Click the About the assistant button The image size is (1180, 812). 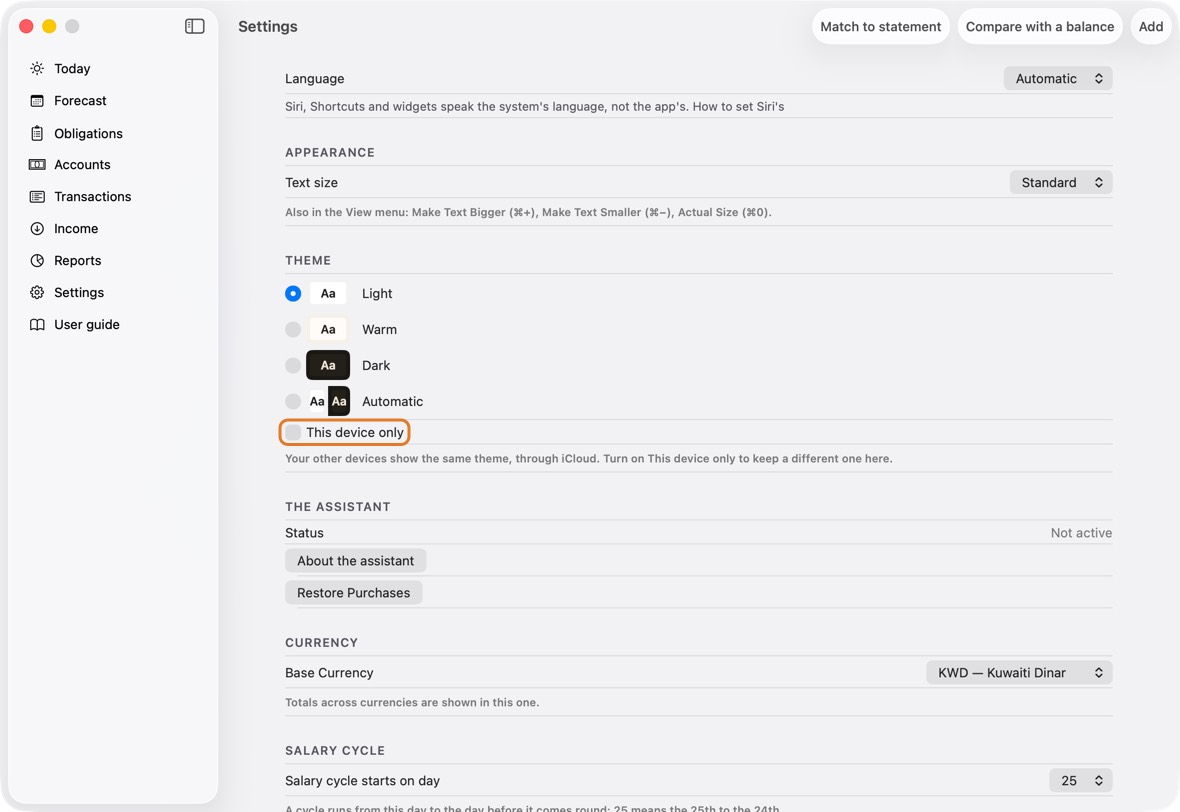click(355, 561)
